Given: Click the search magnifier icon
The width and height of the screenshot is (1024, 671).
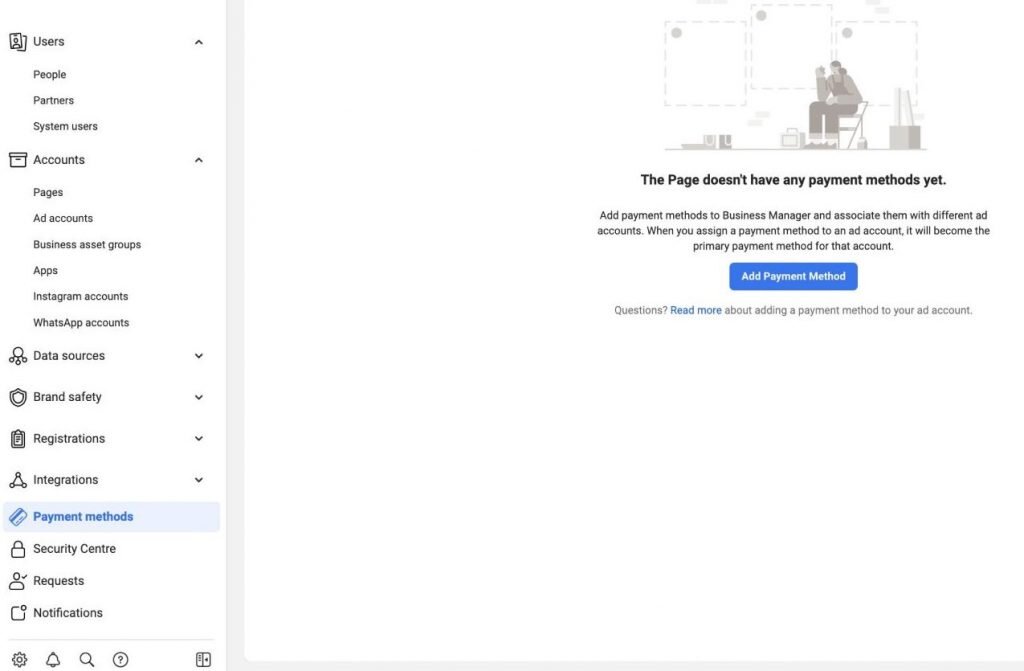Looking at the screenshot, I should [x=87, y=659].
